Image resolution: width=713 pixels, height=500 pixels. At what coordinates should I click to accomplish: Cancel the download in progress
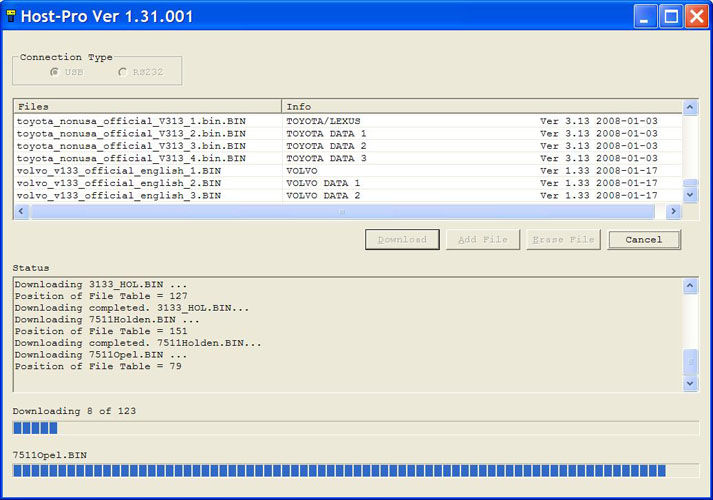click(x=644, y=240)
